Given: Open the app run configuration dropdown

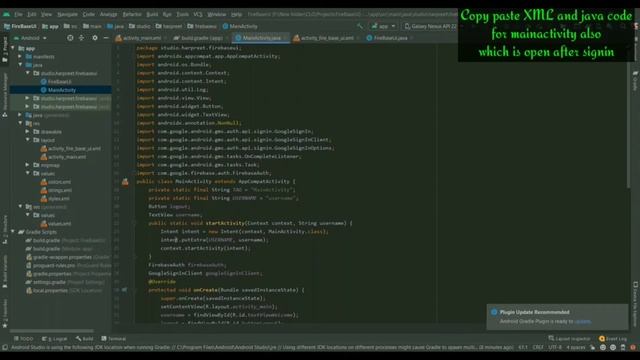Looking at the screenshot, I should click(384, 26).
